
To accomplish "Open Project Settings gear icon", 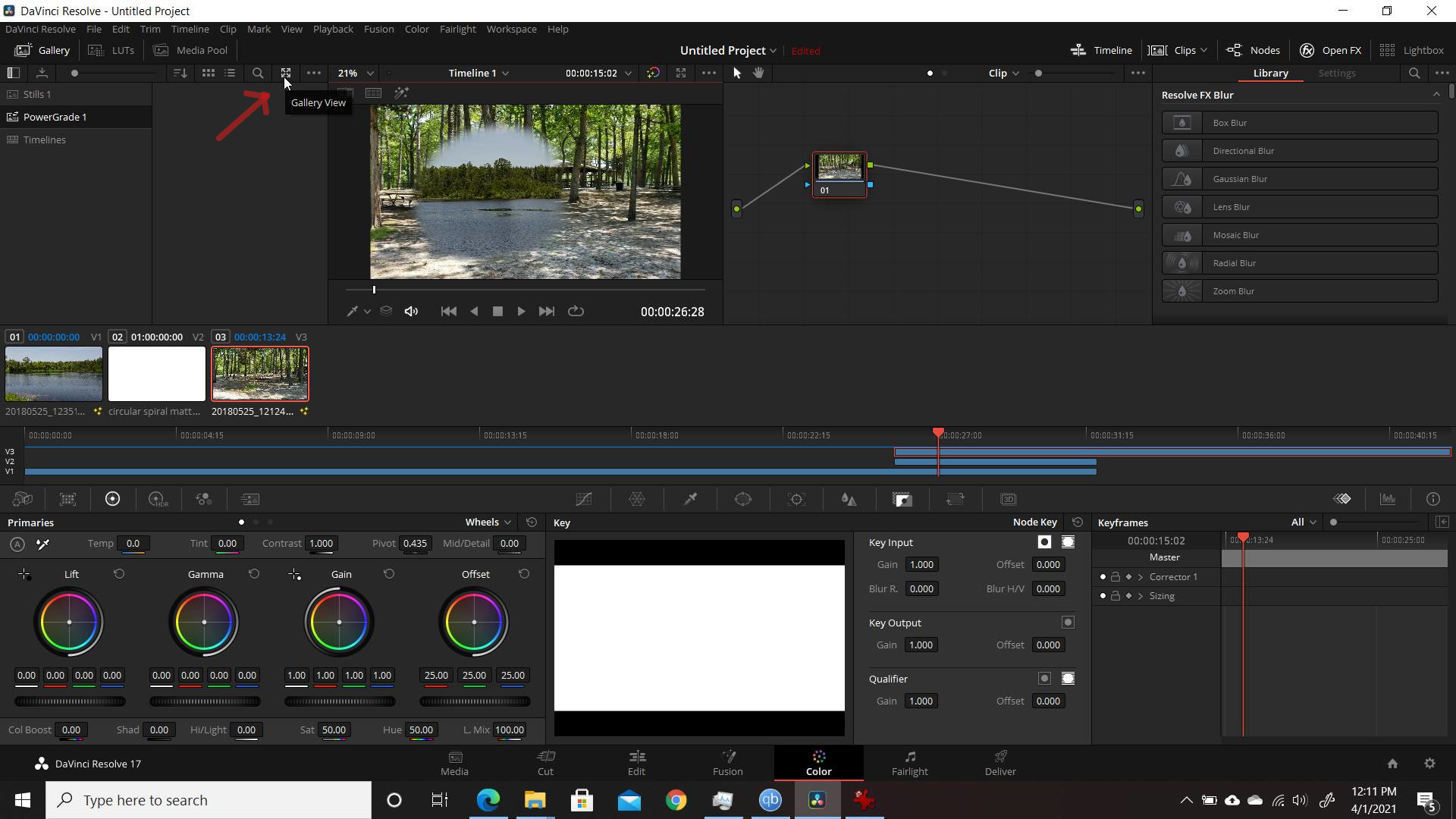I will (1429, 764).
